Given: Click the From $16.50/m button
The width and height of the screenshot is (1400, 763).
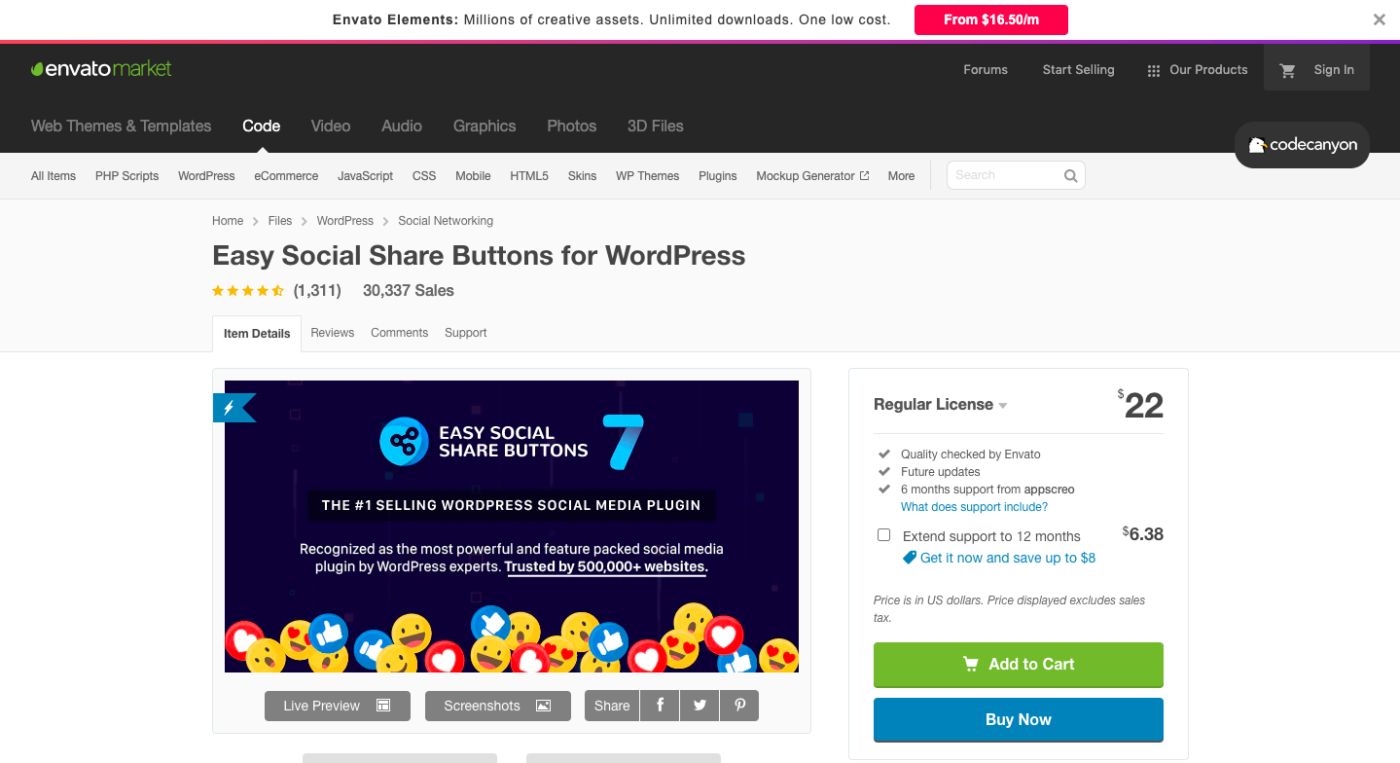Looking at the screenshot, I should click(x=991, y=20).
